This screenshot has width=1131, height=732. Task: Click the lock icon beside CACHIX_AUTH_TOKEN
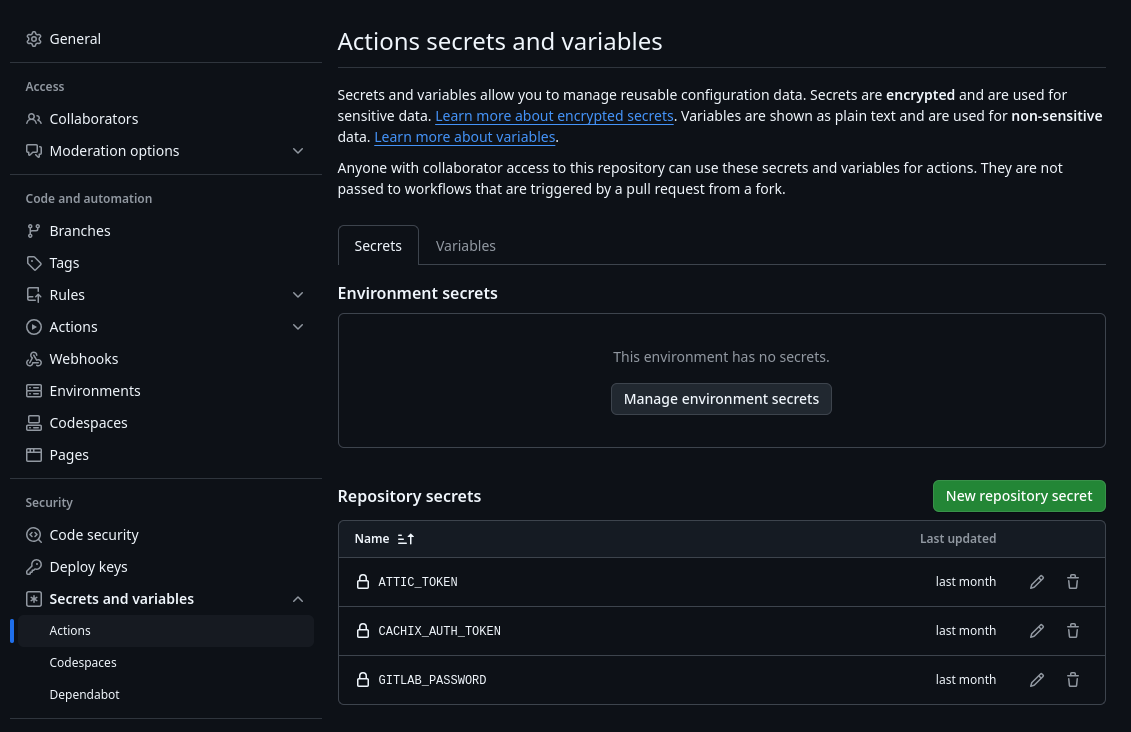coord(362,630)
